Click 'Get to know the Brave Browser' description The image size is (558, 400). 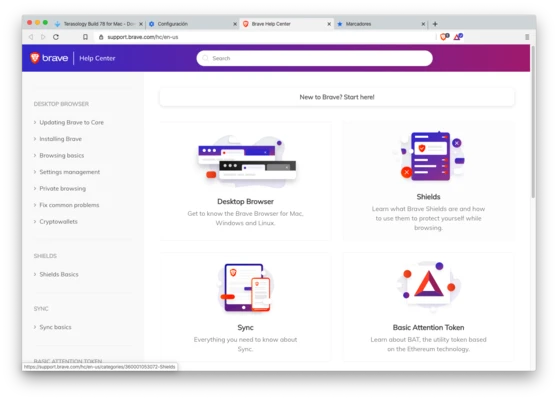click(x=245, y=218)
